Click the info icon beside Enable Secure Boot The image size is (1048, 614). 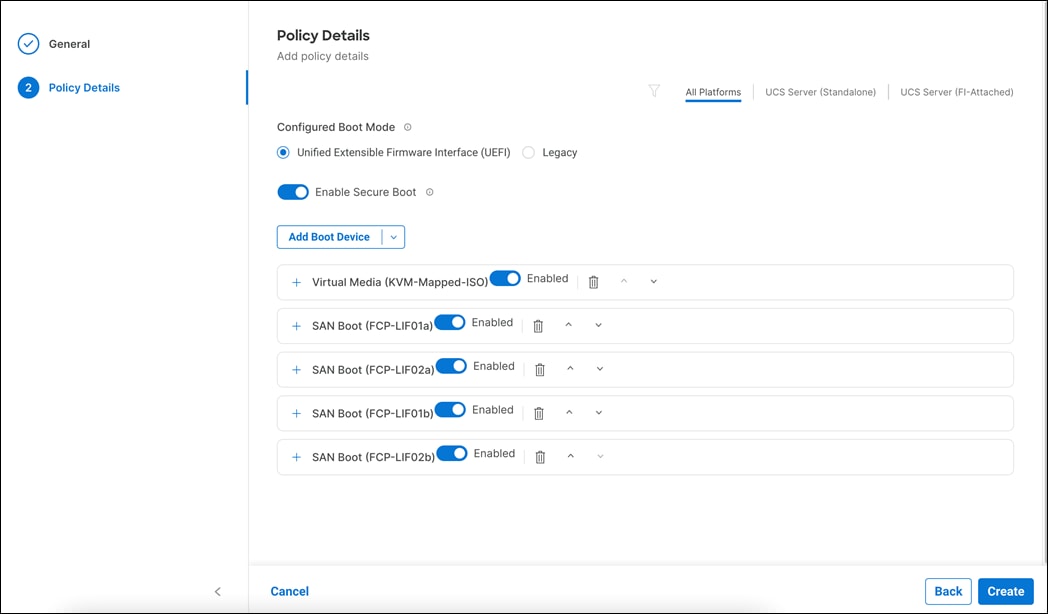click(x=430, y=191)
